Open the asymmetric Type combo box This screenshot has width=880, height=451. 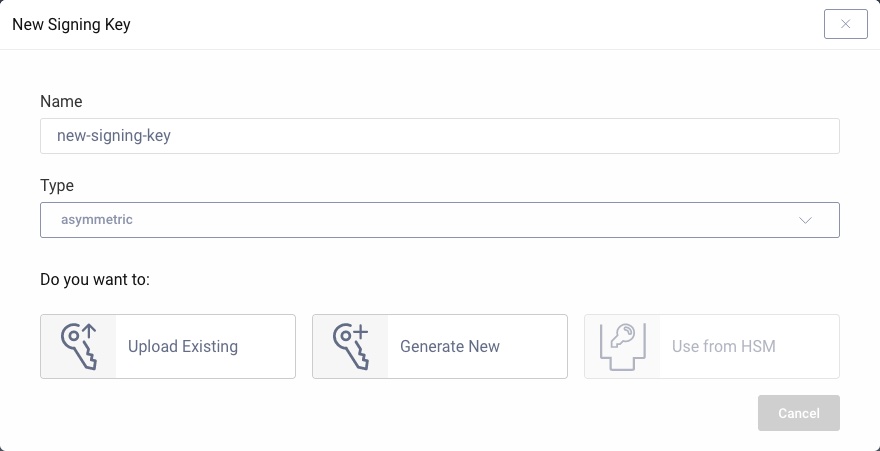[439, 220]
